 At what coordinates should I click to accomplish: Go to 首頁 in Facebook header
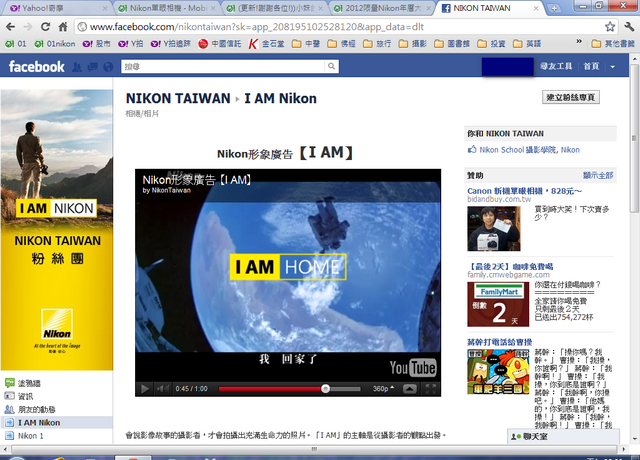[x=591, y=66]
